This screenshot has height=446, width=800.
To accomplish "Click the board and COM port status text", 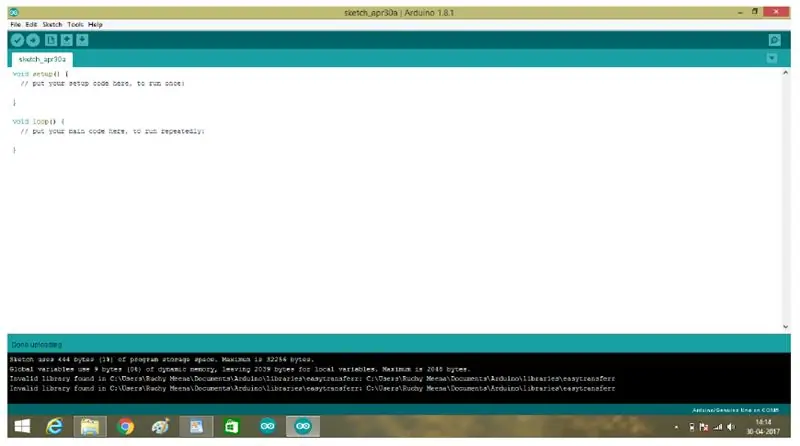I will point(735,410).
